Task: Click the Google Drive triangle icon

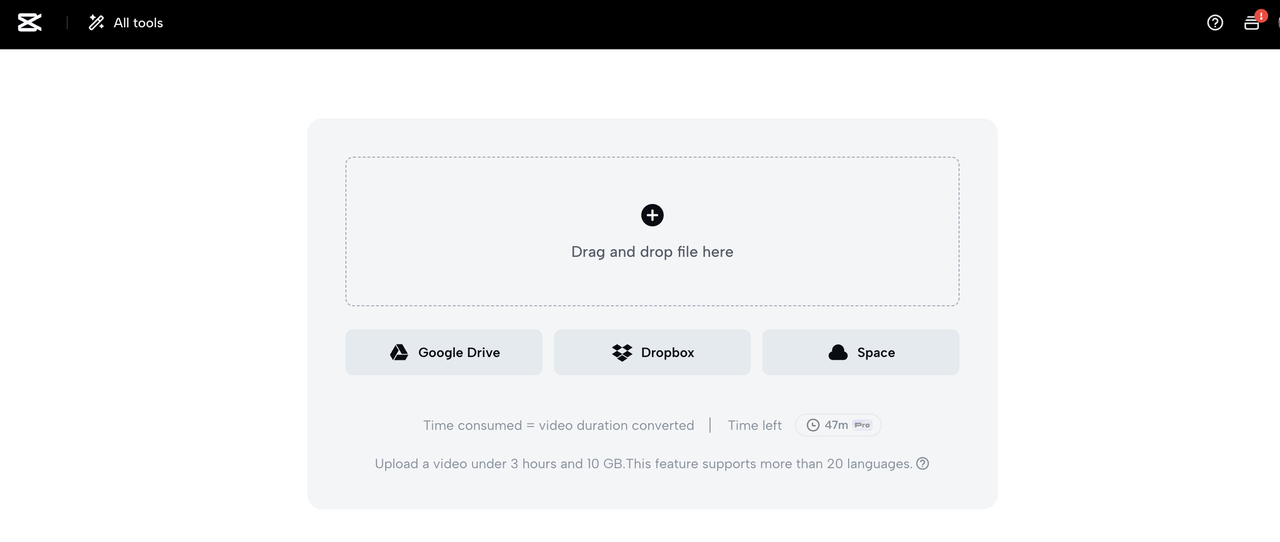Action: [399, 352]
